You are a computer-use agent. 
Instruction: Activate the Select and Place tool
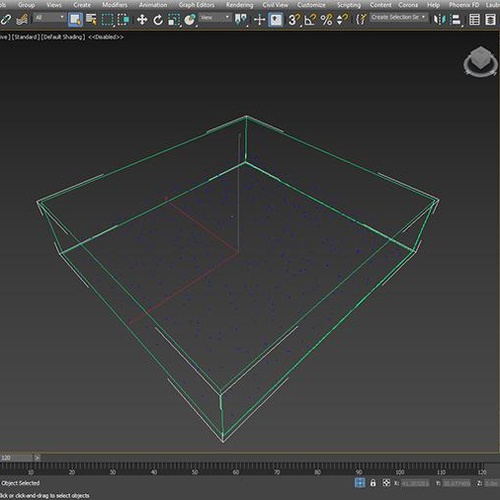190,20
